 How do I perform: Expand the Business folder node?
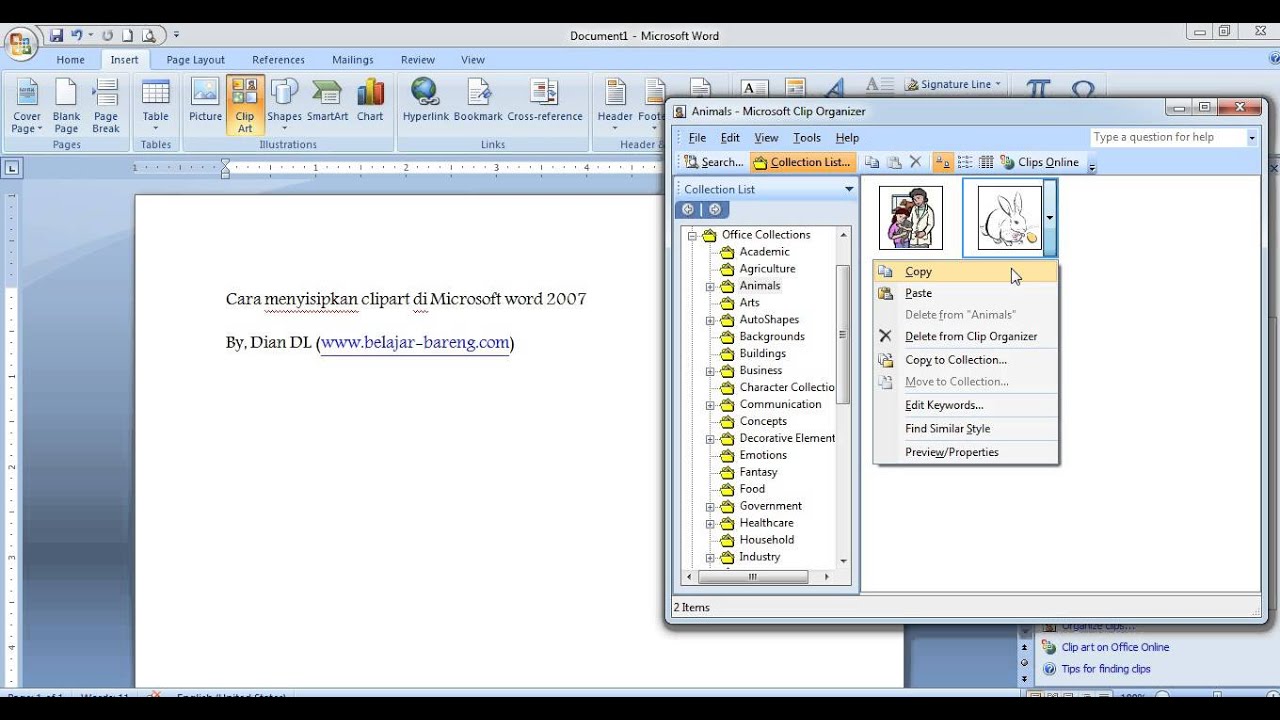click(x=710, y=371)
